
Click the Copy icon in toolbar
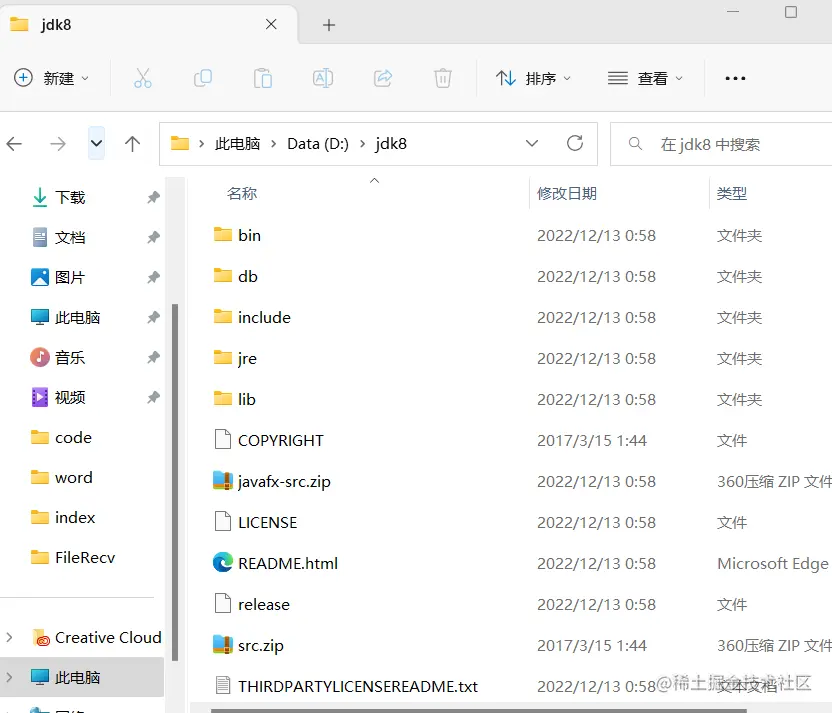203,79
